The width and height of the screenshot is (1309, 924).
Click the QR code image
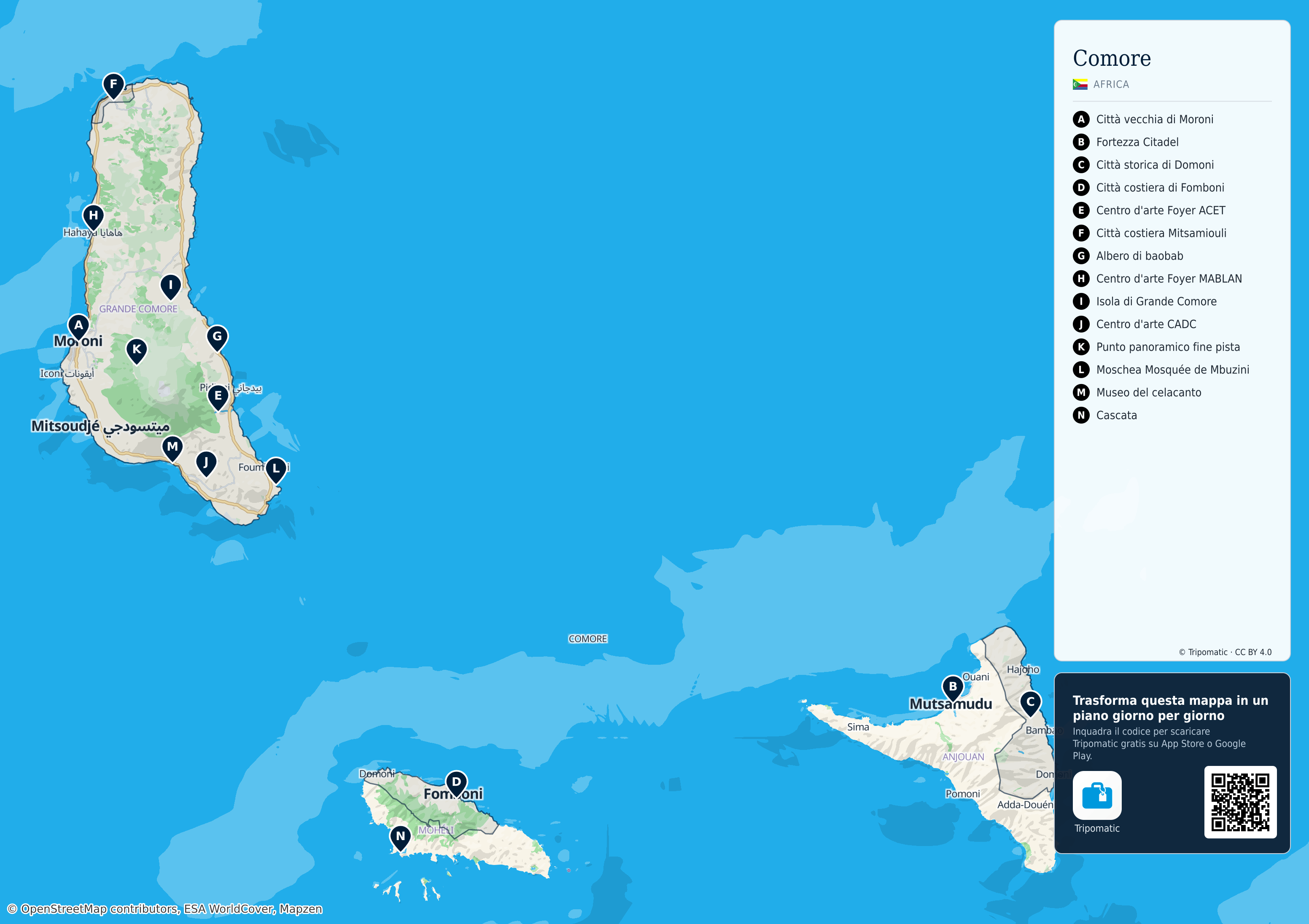[x=1240, y=802]
